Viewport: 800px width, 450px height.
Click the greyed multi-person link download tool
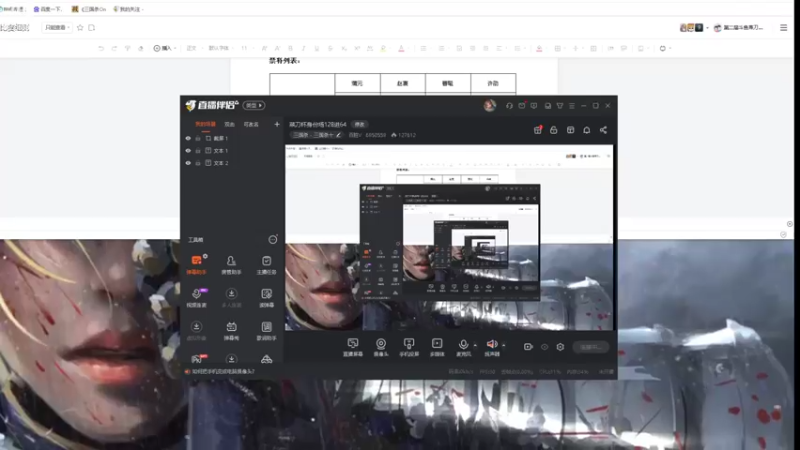point(231,298)
